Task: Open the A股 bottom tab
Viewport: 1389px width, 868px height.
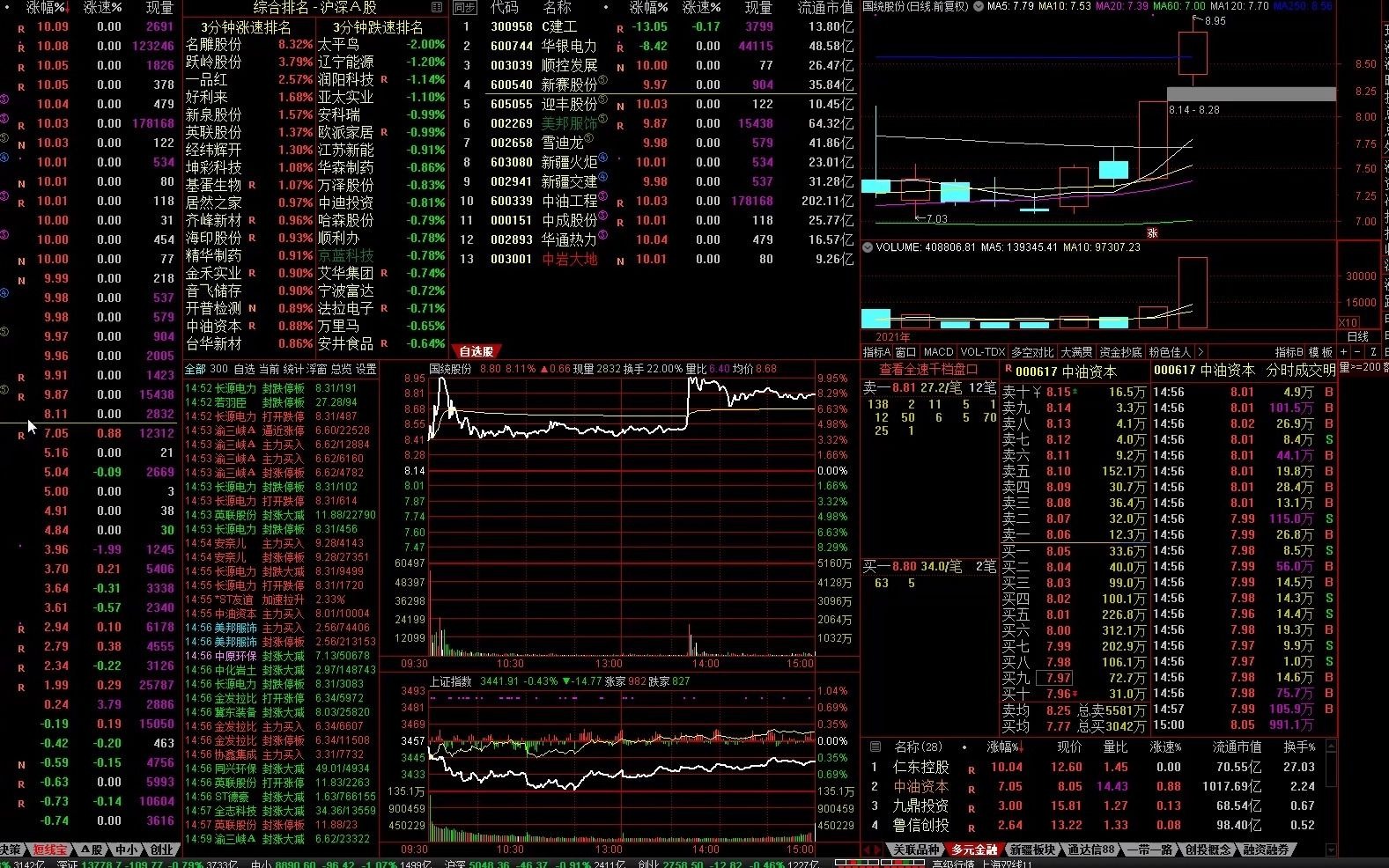Action: pos(91,850)
